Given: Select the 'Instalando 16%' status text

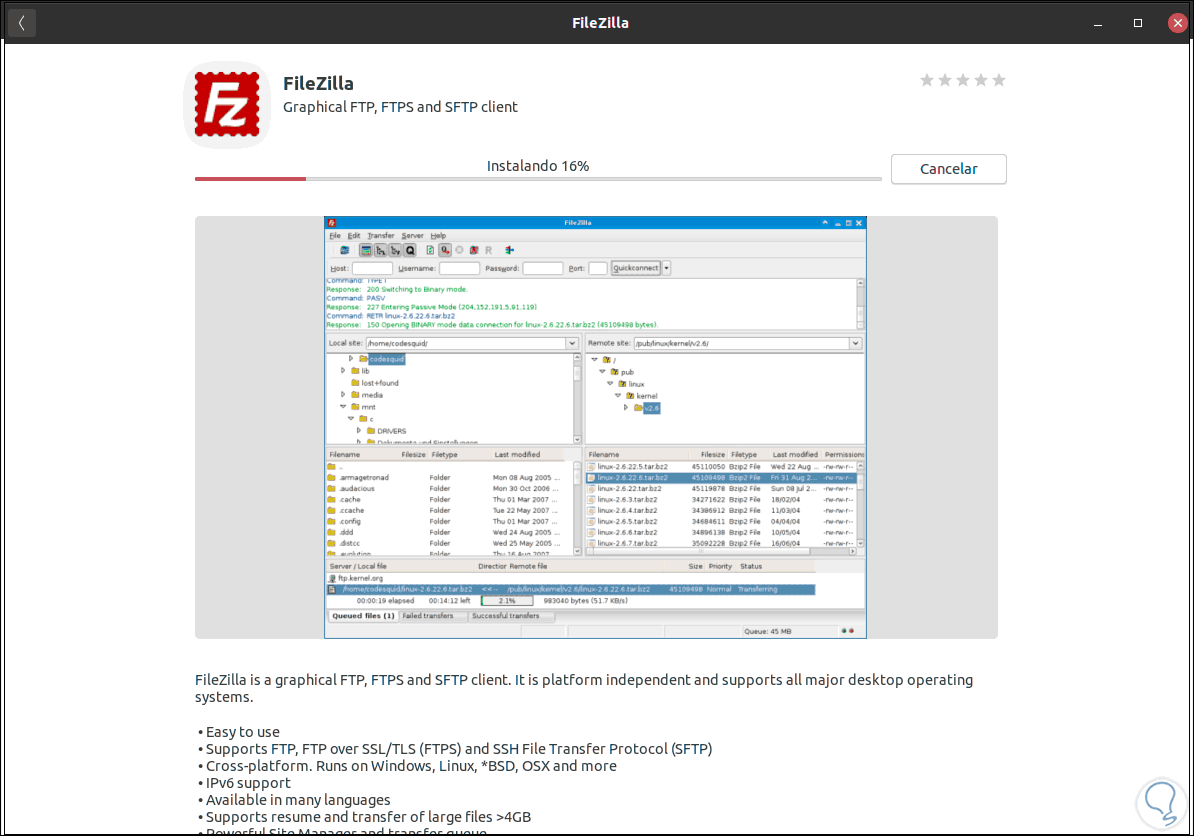Looking at the screenshot, I should pyautogui.click(x=538, y=166).
